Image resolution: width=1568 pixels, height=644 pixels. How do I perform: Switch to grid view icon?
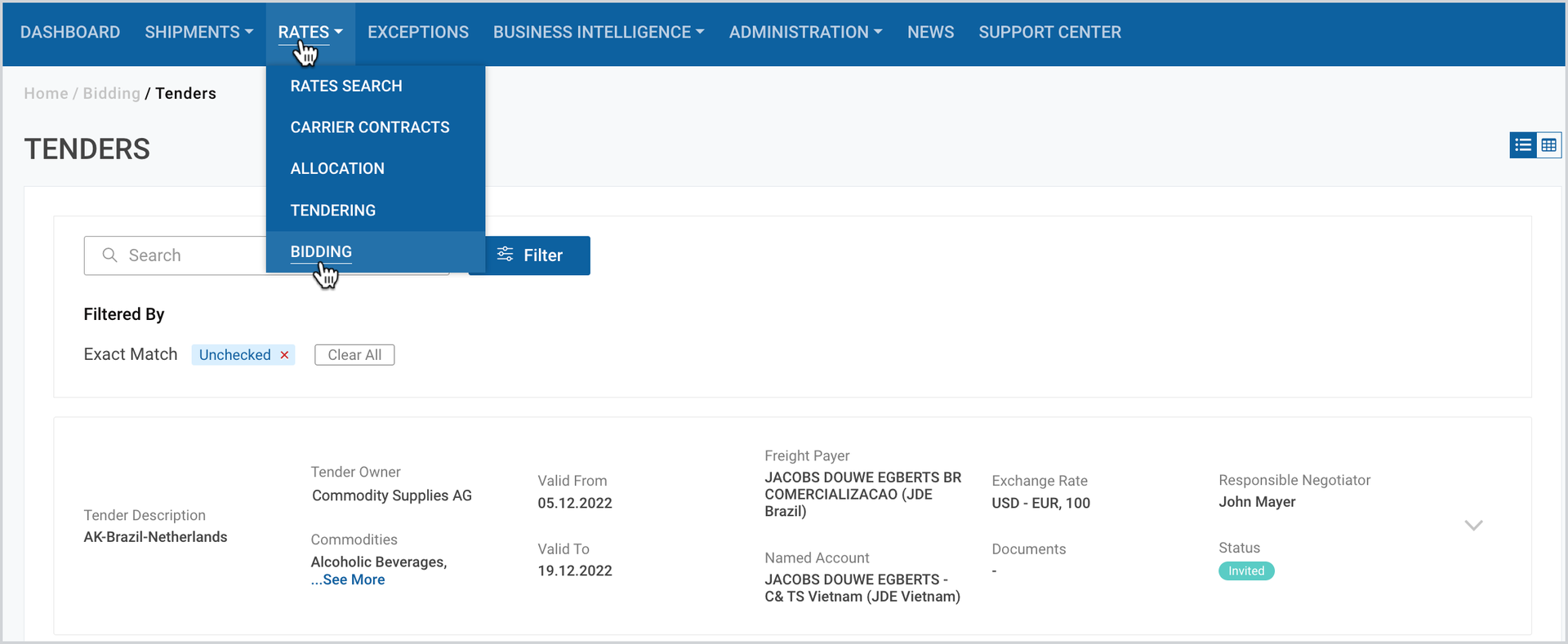pos(1549,145)
